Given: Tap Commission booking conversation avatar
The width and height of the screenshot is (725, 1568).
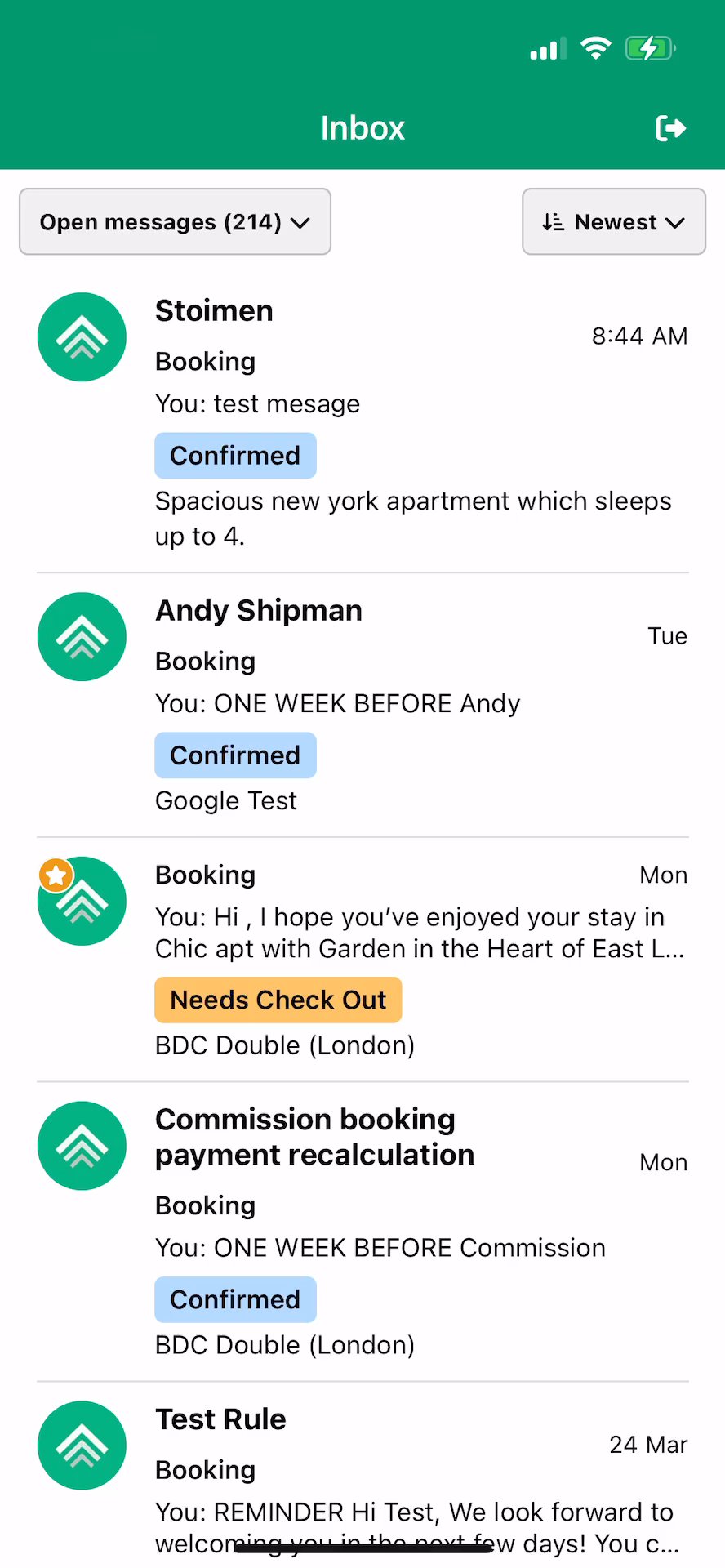Looking at the screenshot, I should point(82,1145).
